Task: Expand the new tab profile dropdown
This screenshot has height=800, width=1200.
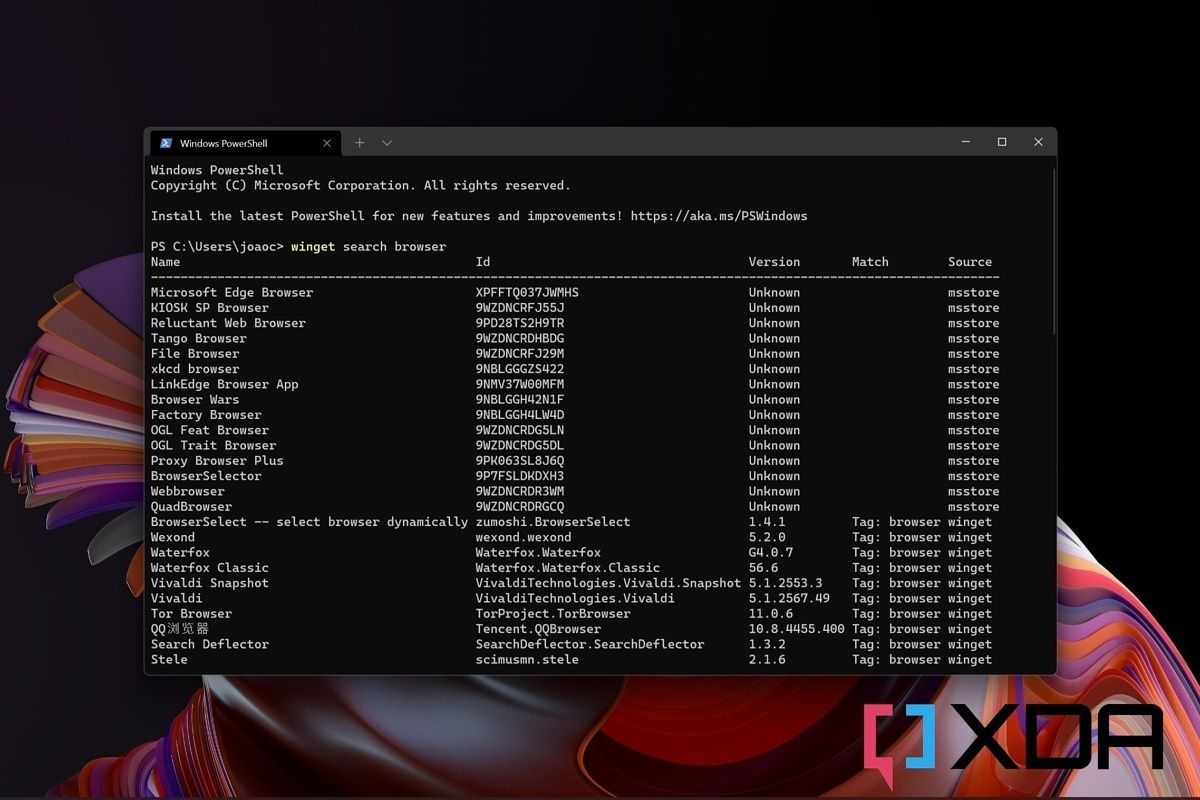Action: (387, 143)
